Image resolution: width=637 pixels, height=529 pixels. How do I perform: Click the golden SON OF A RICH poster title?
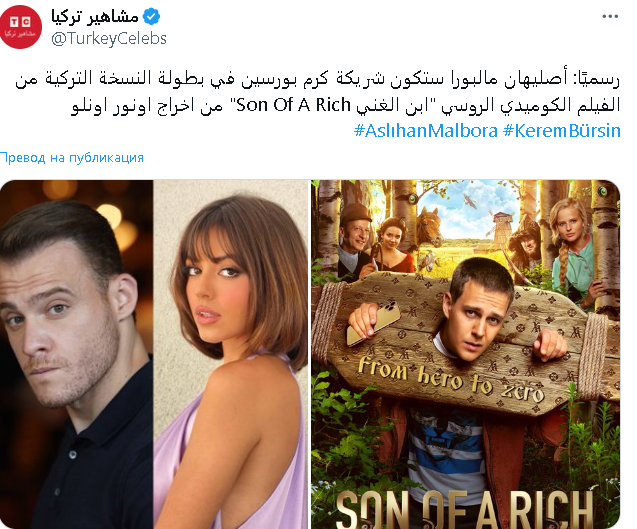click(466, 509)
